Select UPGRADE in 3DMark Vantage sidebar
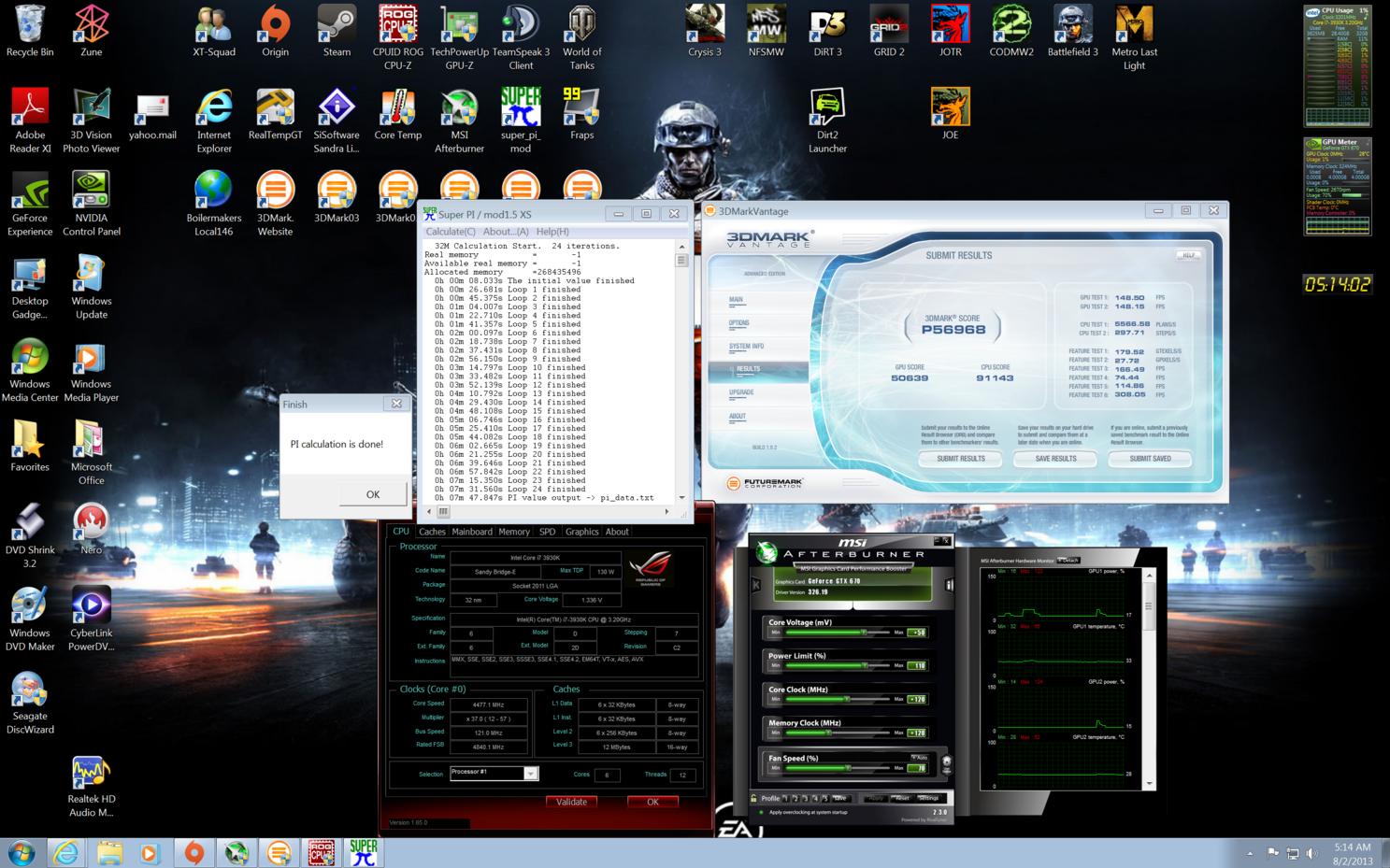 (741, 392)
